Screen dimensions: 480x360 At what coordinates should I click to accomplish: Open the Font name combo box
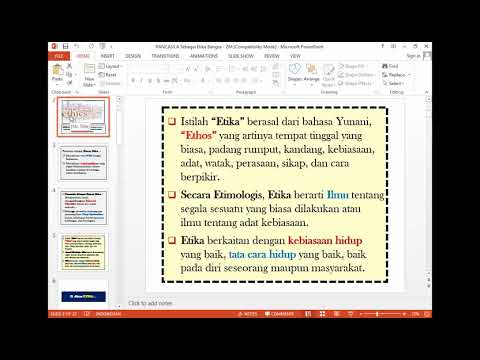click(149, 69)
